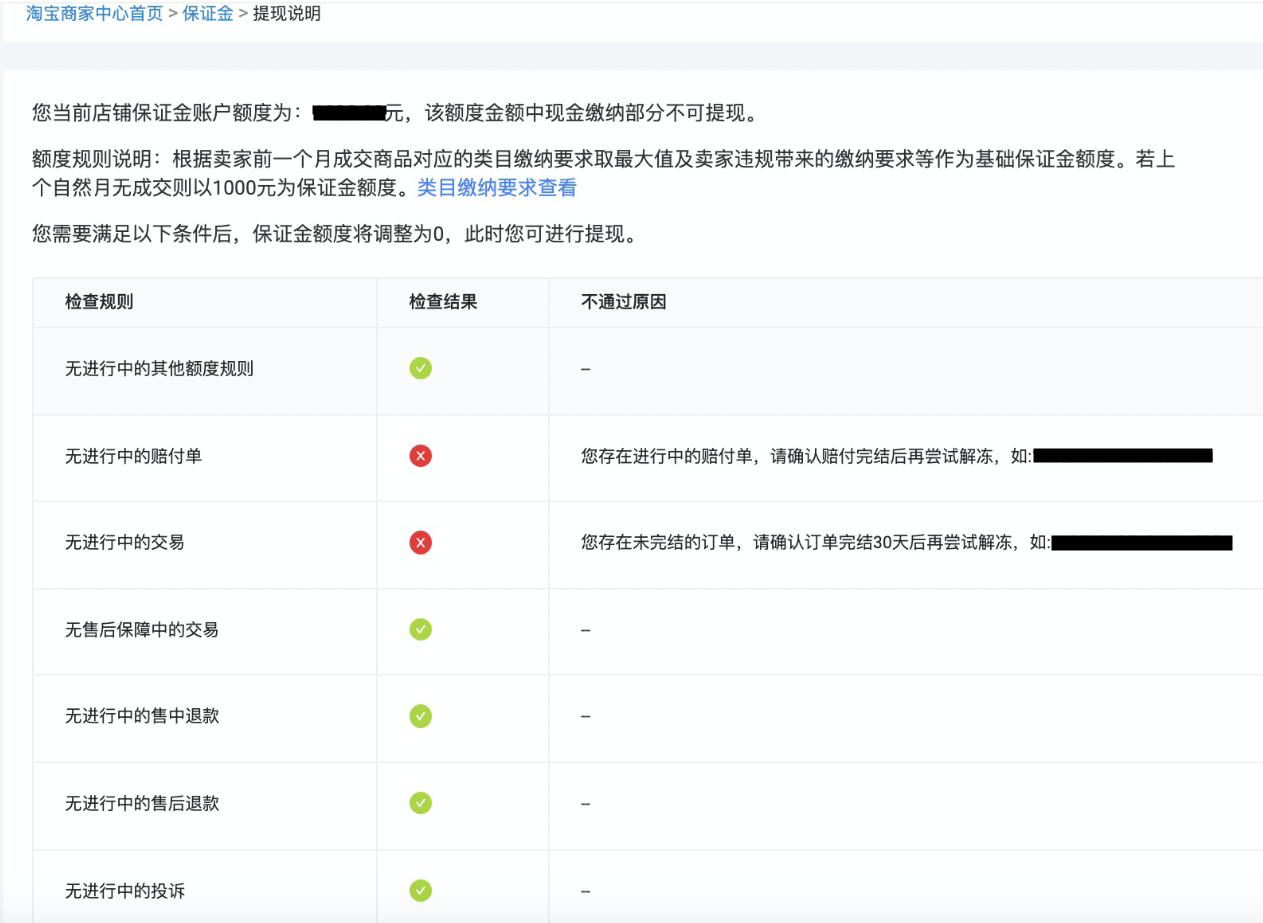Screen dimensions: 1263x923
Task: Click the 检查规则 column header
Action: [x=99, y=302]
